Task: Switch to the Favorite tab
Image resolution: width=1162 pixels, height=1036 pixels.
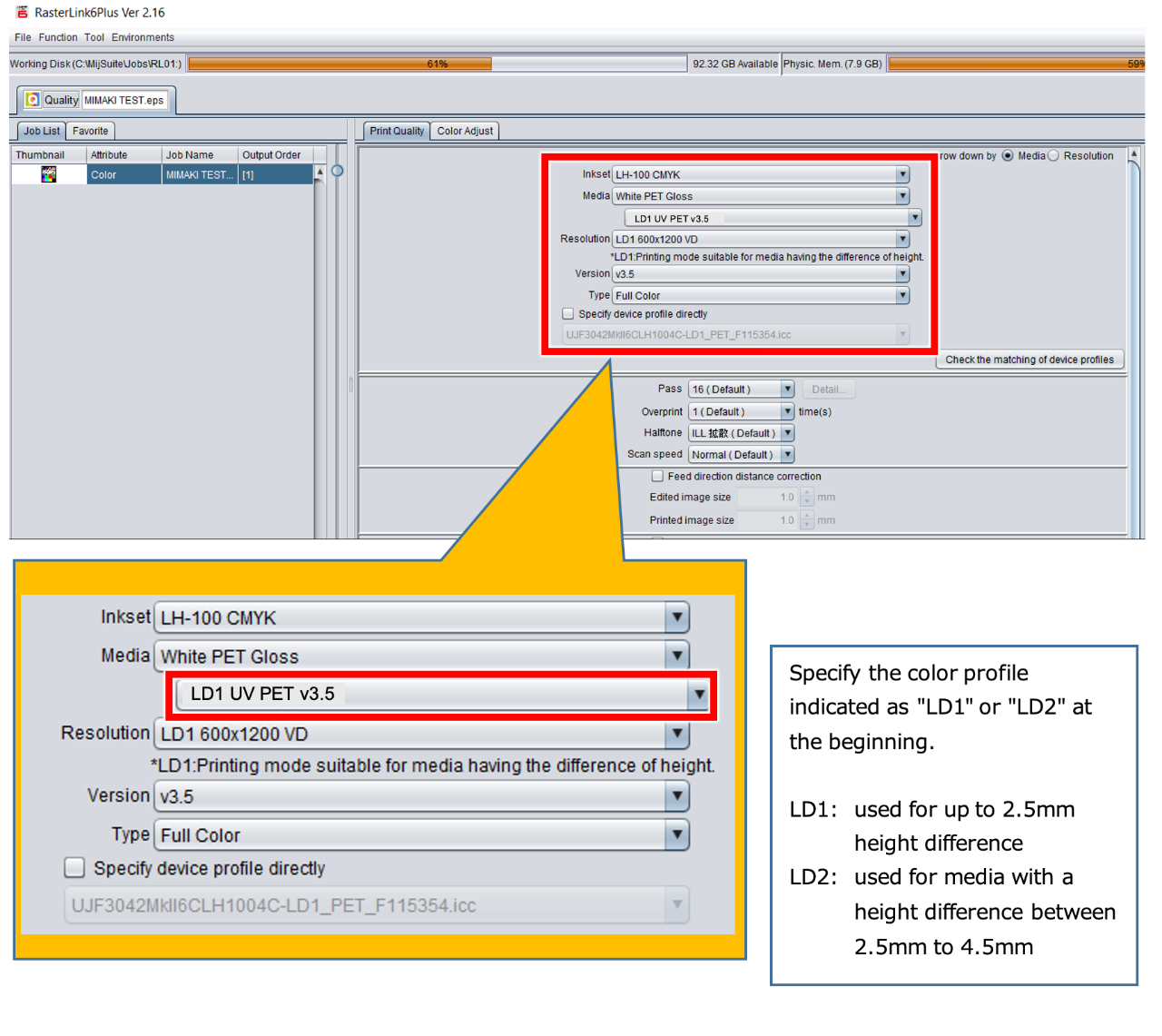Action: pyautogui.click(x=91, y=131)
